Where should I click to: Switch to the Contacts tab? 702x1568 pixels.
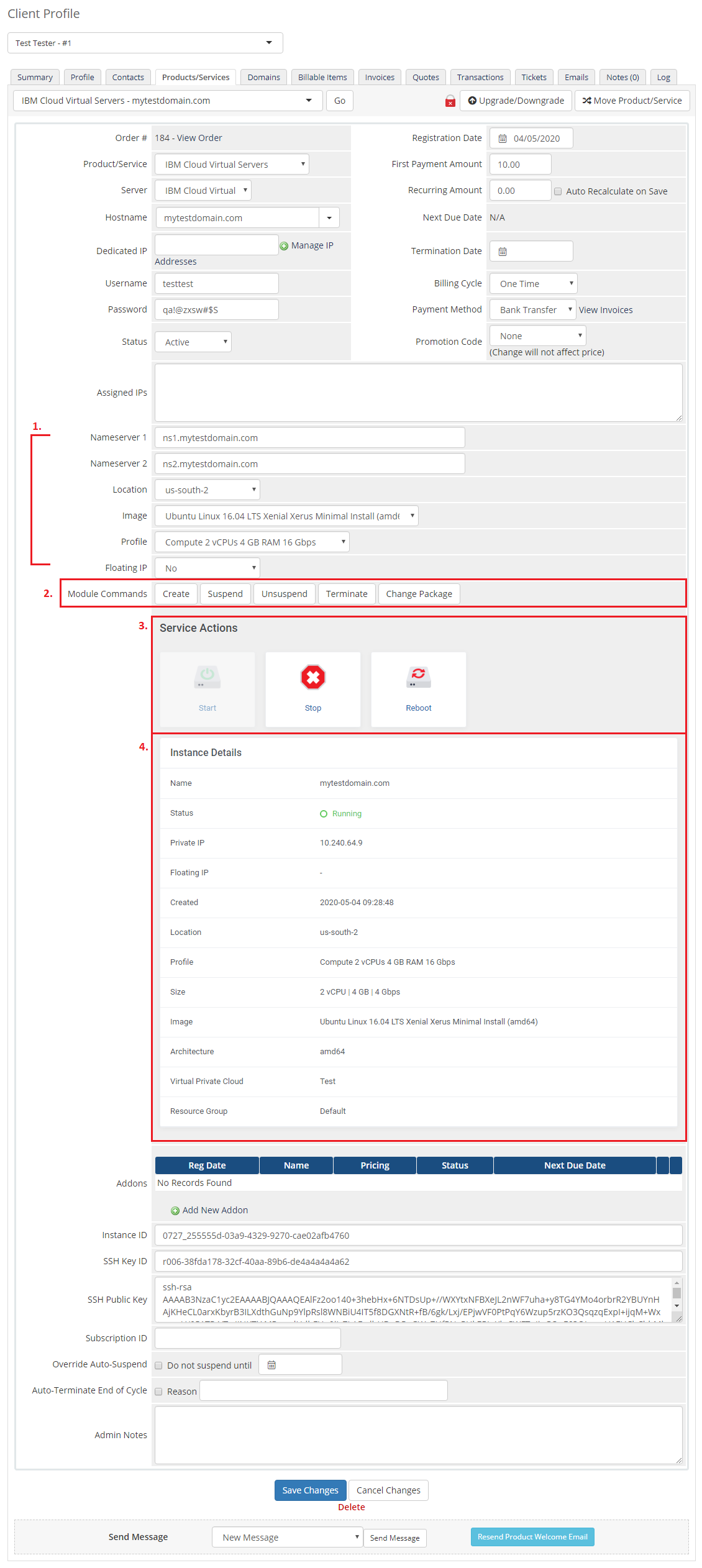(128, 77)
